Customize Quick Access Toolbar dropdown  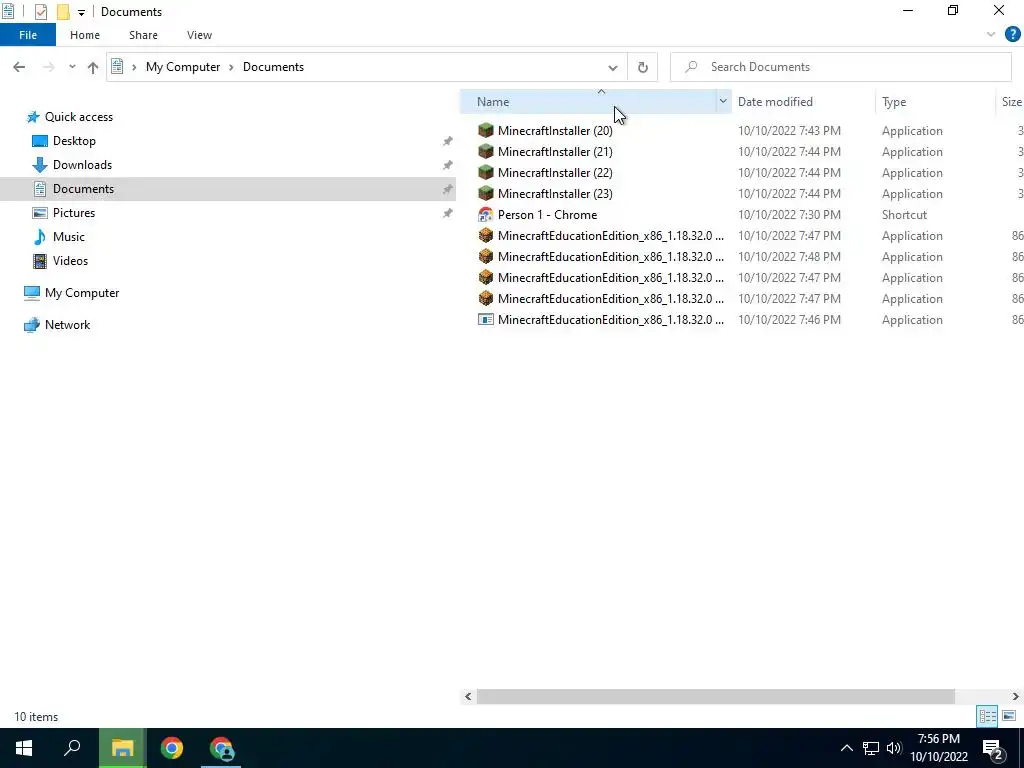pyautogui.click(x=81, y=12)
